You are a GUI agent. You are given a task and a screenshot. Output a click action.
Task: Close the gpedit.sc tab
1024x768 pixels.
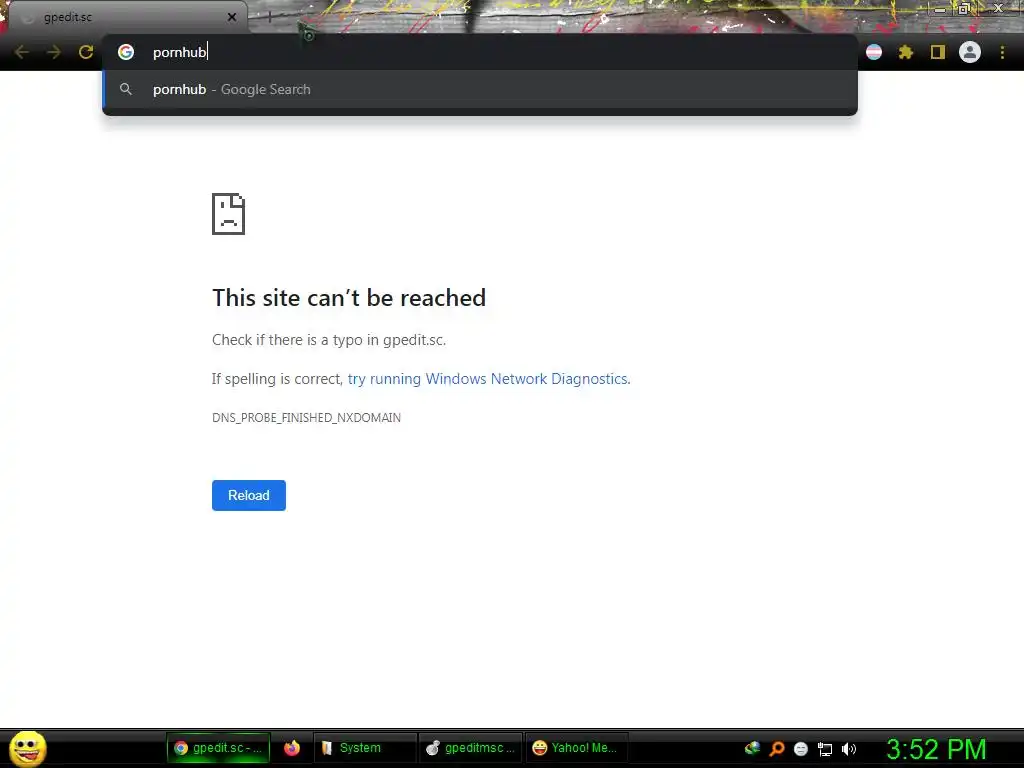point(232,18)
